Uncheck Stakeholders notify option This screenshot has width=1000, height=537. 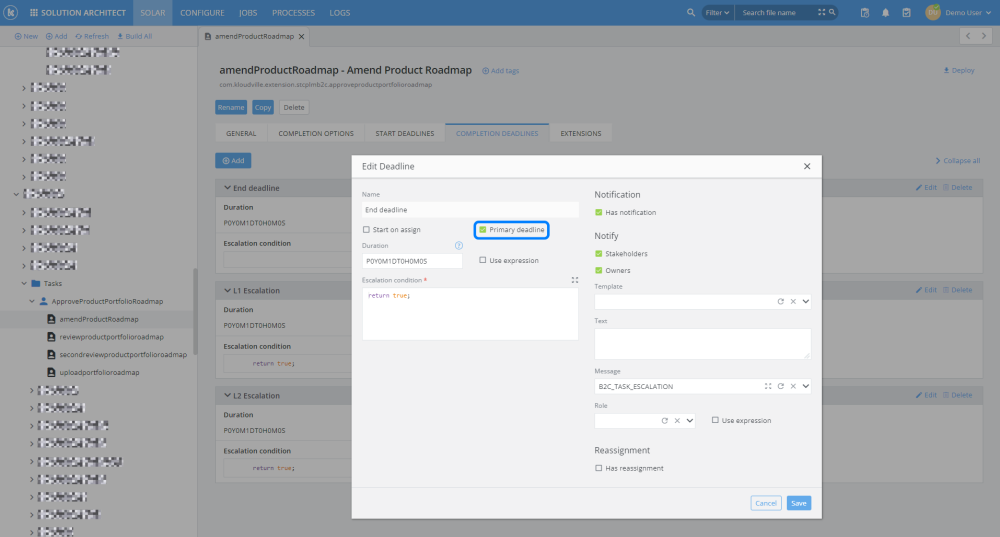click(x=598, y=254)
